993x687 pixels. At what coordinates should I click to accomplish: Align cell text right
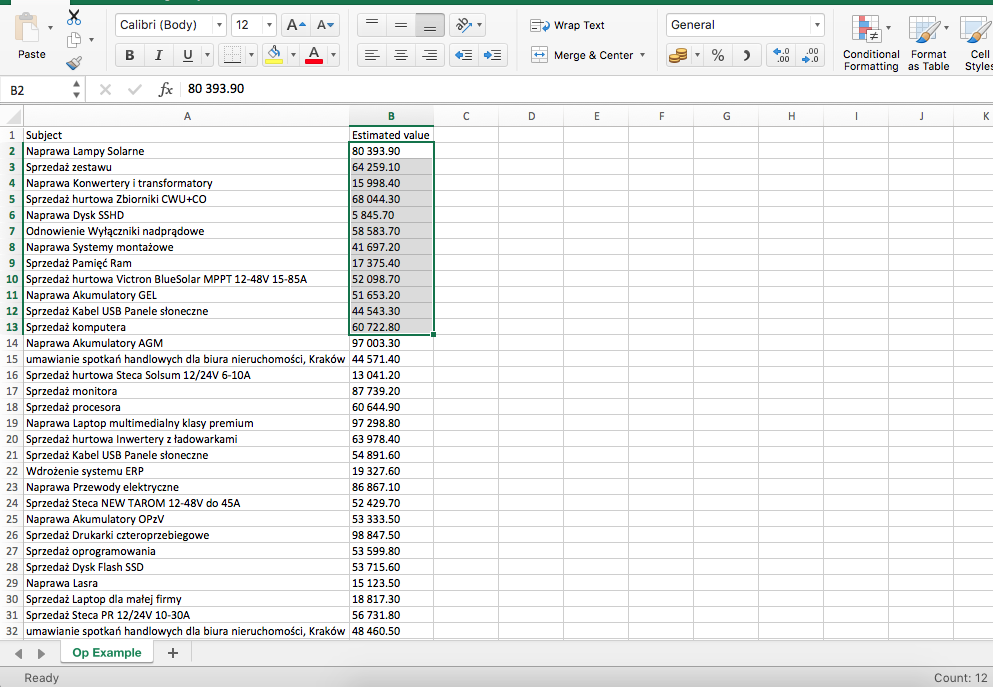(x=429, y=56)
